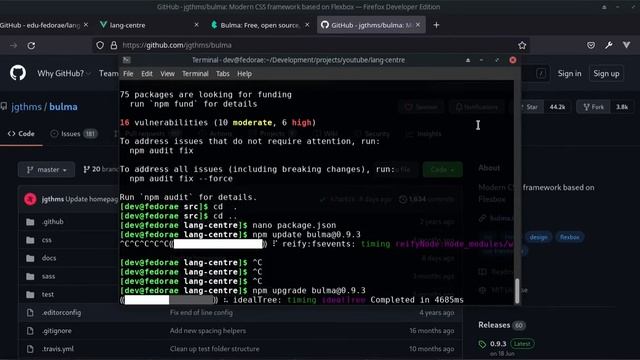Click the 3.8k forks count

[622, 107]
